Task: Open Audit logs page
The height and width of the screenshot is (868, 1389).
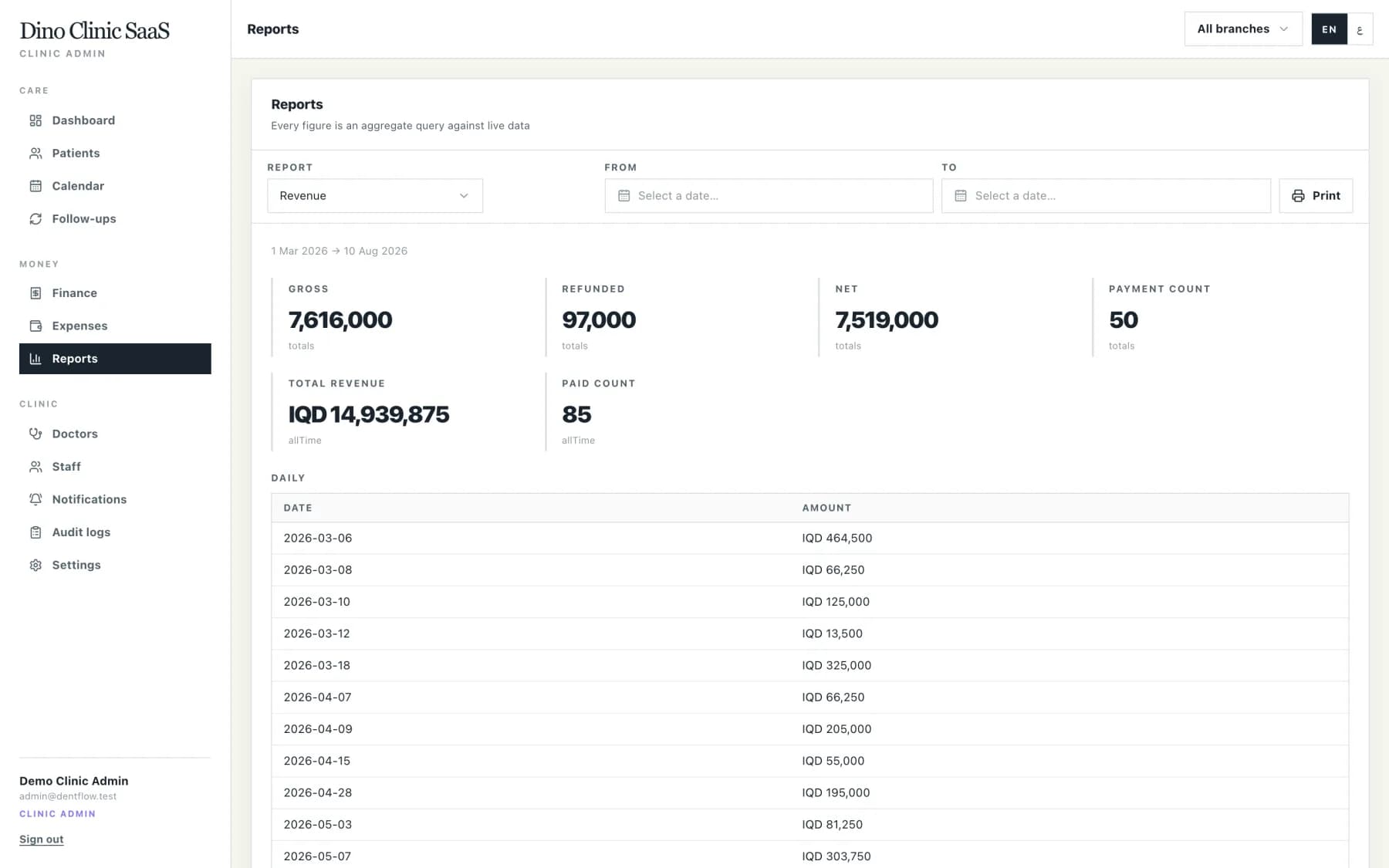Action: (115, 532)
